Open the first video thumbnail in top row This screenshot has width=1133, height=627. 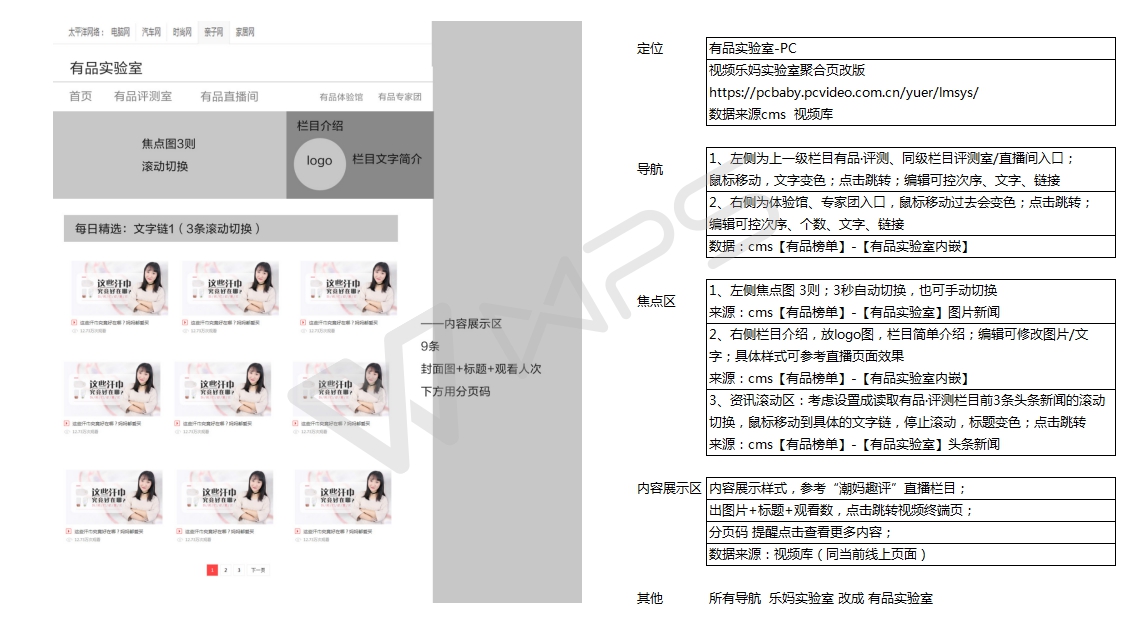119,288
